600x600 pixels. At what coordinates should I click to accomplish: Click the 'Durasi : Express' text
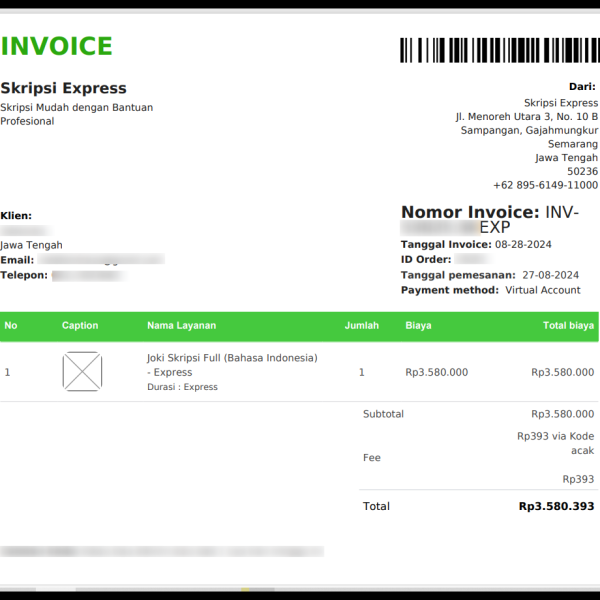click(182, 387)
